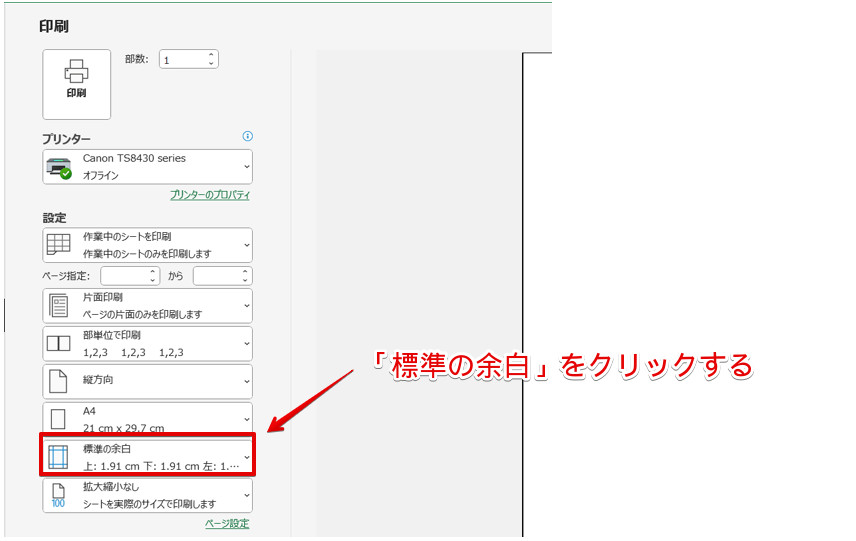Open the 部単位で印刷 collate dropdown
The height and width of the screenshot is (541, 856).
[x=147, y=344]
